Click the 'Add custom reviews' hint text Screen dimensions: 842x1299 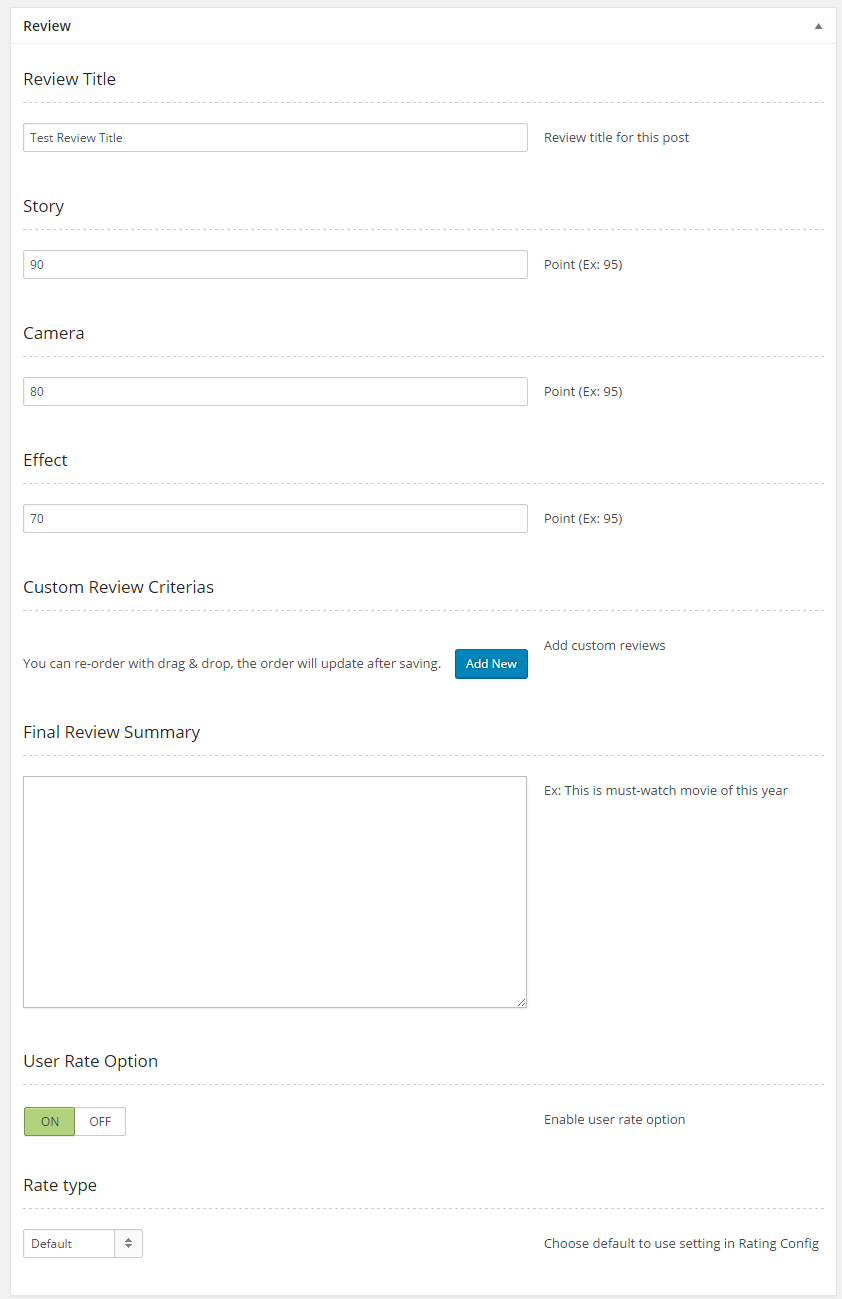[604, 646]
